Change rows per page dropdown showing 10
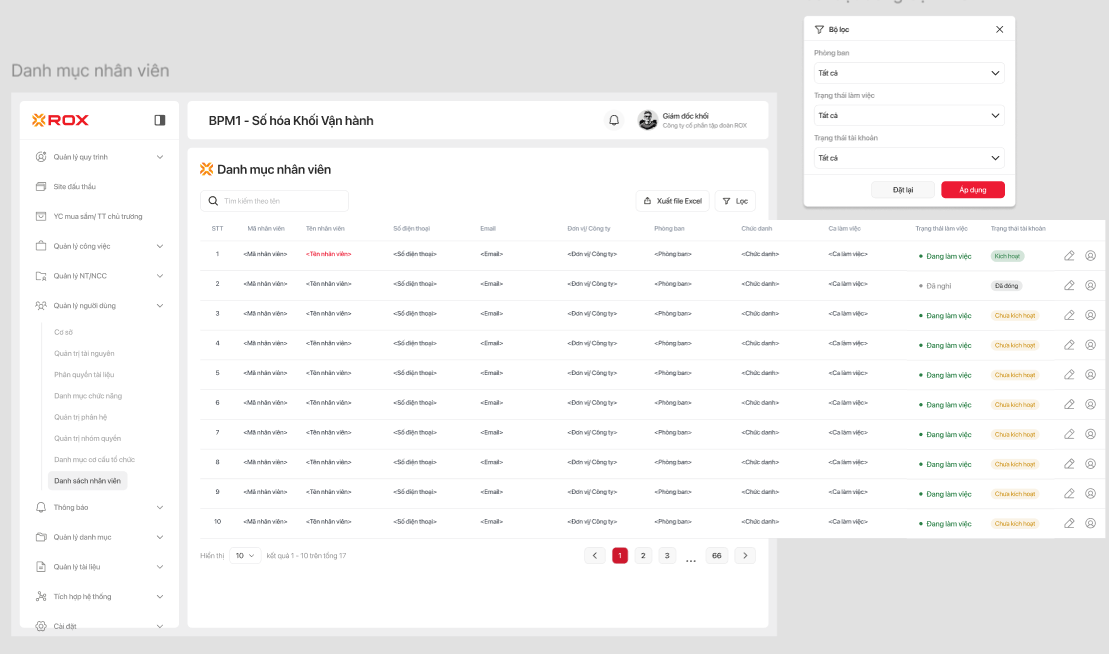The width and height of the screenshot is (1109, 654). (x=245, y=555)
